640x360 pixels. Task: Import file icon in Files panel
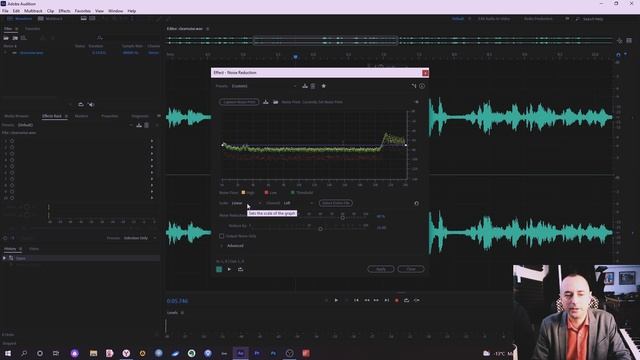15,38
